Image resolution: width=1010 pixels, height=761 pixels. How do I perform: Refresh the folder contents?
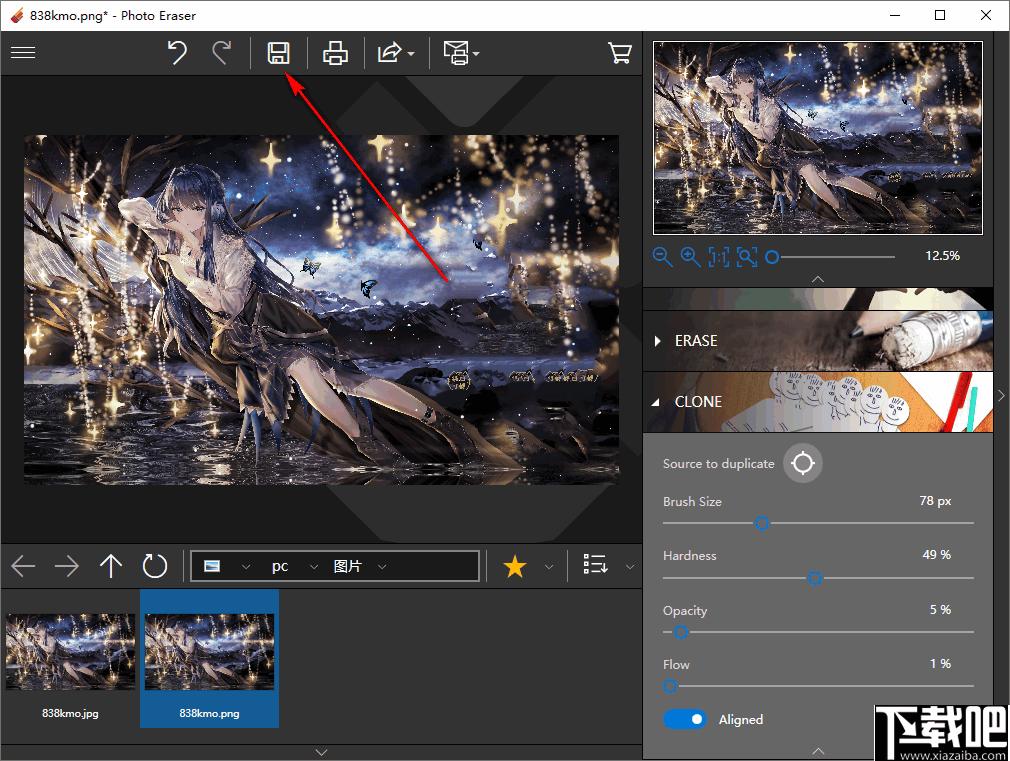point(155,566)
